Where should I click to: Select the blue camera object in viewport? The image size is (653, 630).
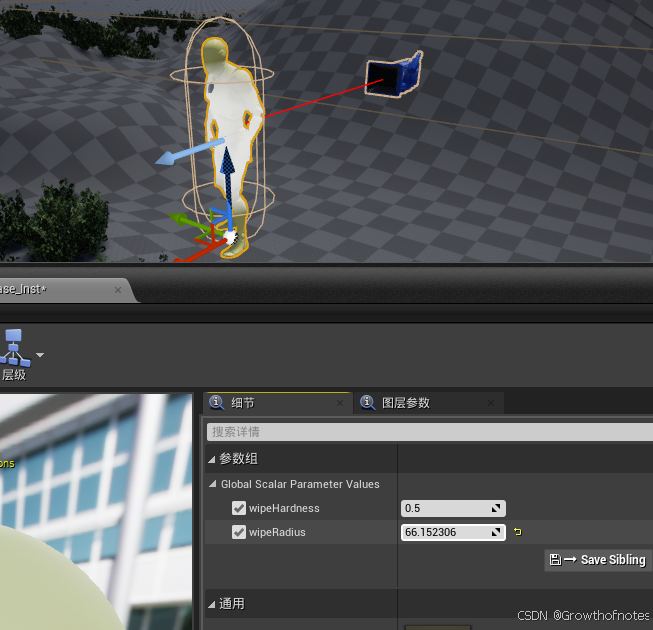tap(394, 75)
